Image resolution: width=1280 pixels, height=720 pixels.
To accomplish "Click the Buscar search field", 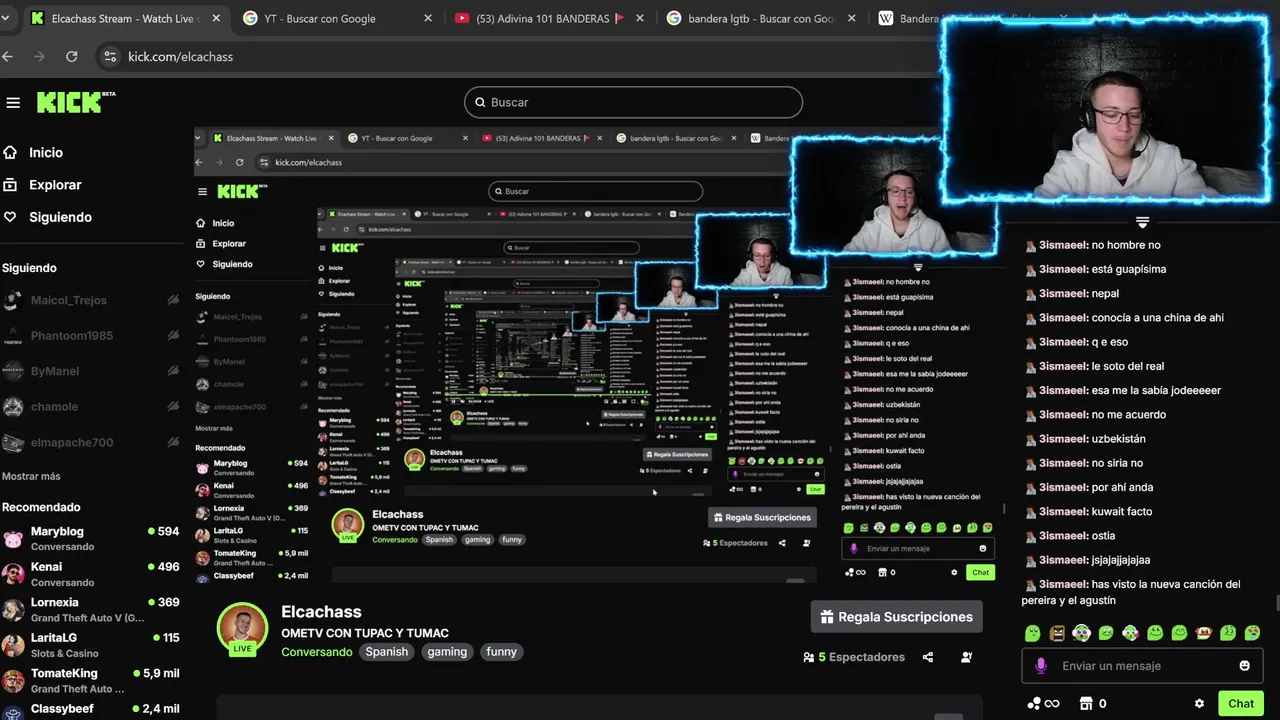I will [633, 102].
